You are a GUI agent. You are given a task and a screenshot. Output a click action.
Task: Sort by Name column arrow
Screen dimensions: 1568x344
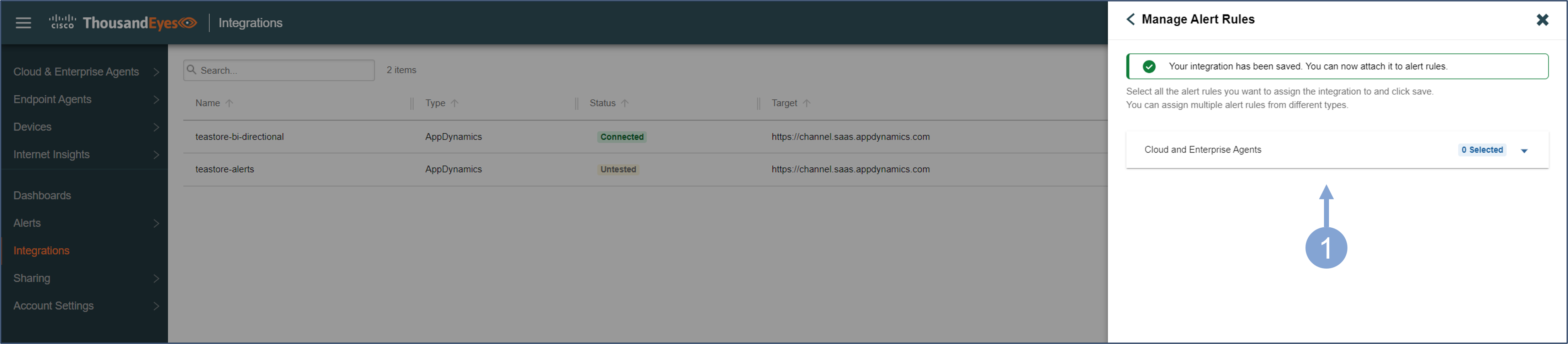(229, 104)
